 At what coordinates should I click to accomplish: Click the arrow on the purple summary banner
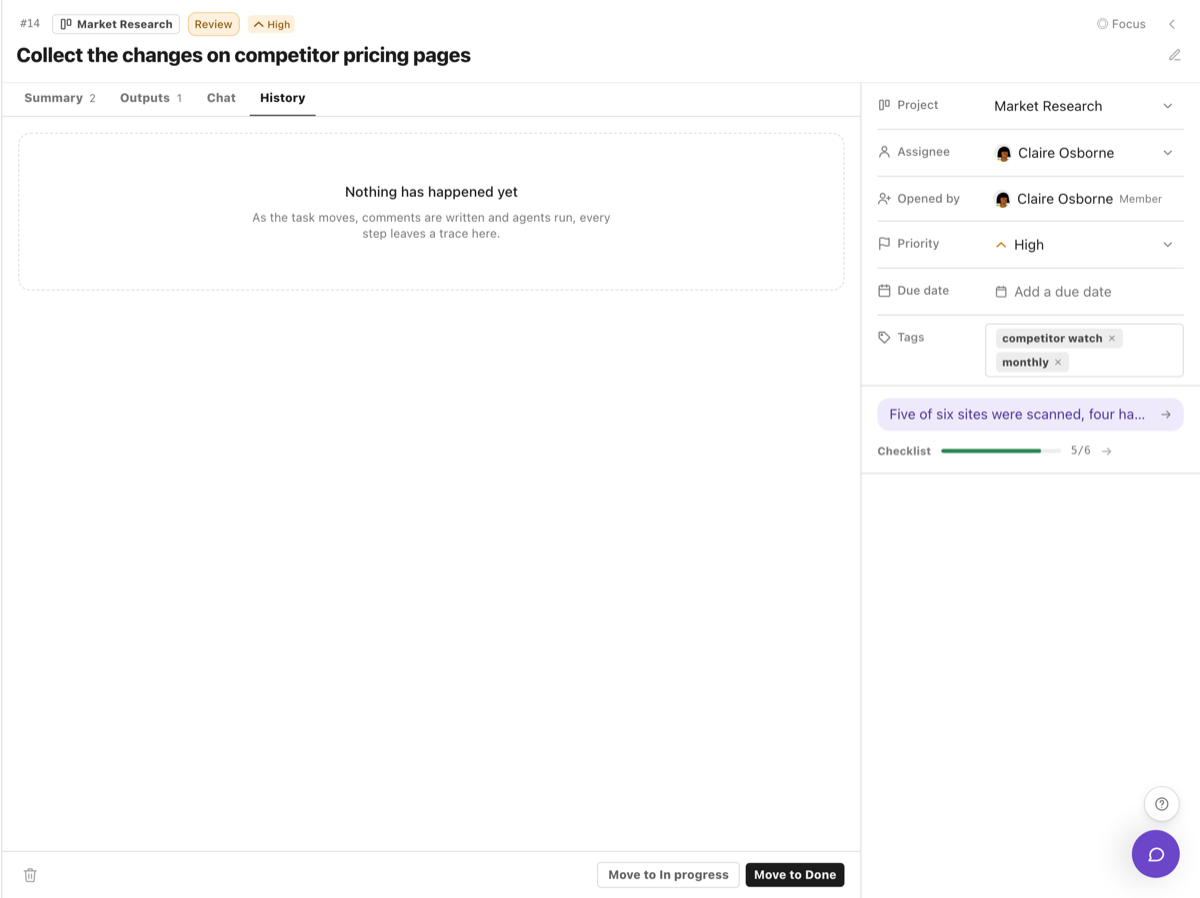pos(1166,414)
